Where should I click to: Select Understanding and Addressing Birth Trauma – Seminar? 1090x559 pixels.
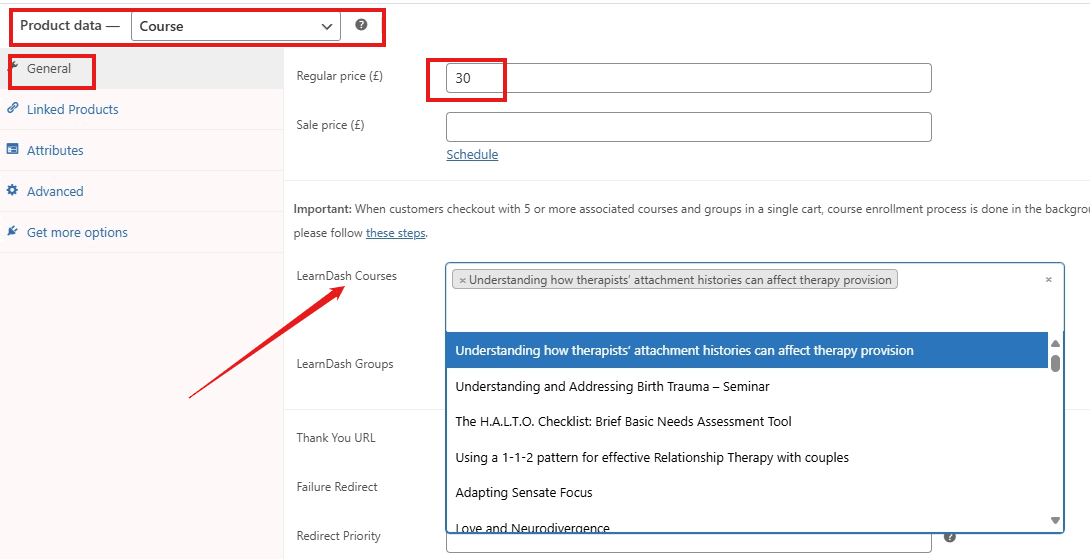coord(747,387)
